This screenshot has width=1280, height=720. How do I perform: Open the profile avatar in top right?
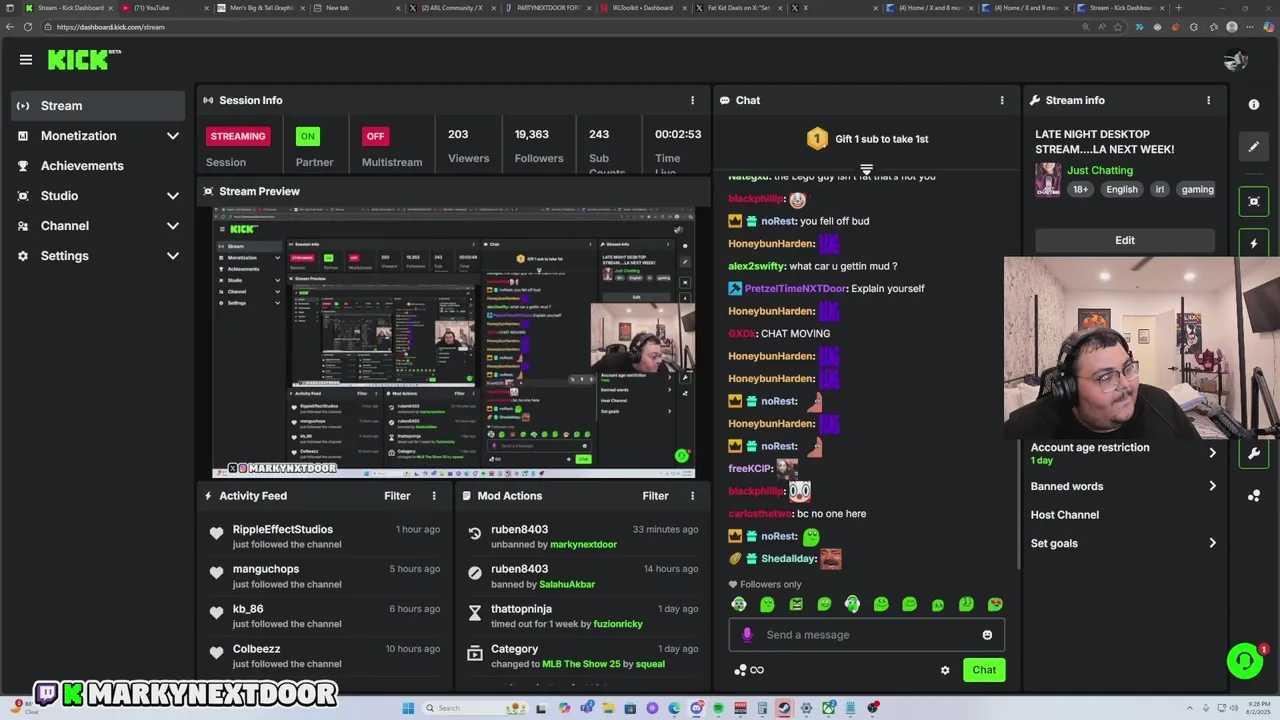click(1235, 60)
